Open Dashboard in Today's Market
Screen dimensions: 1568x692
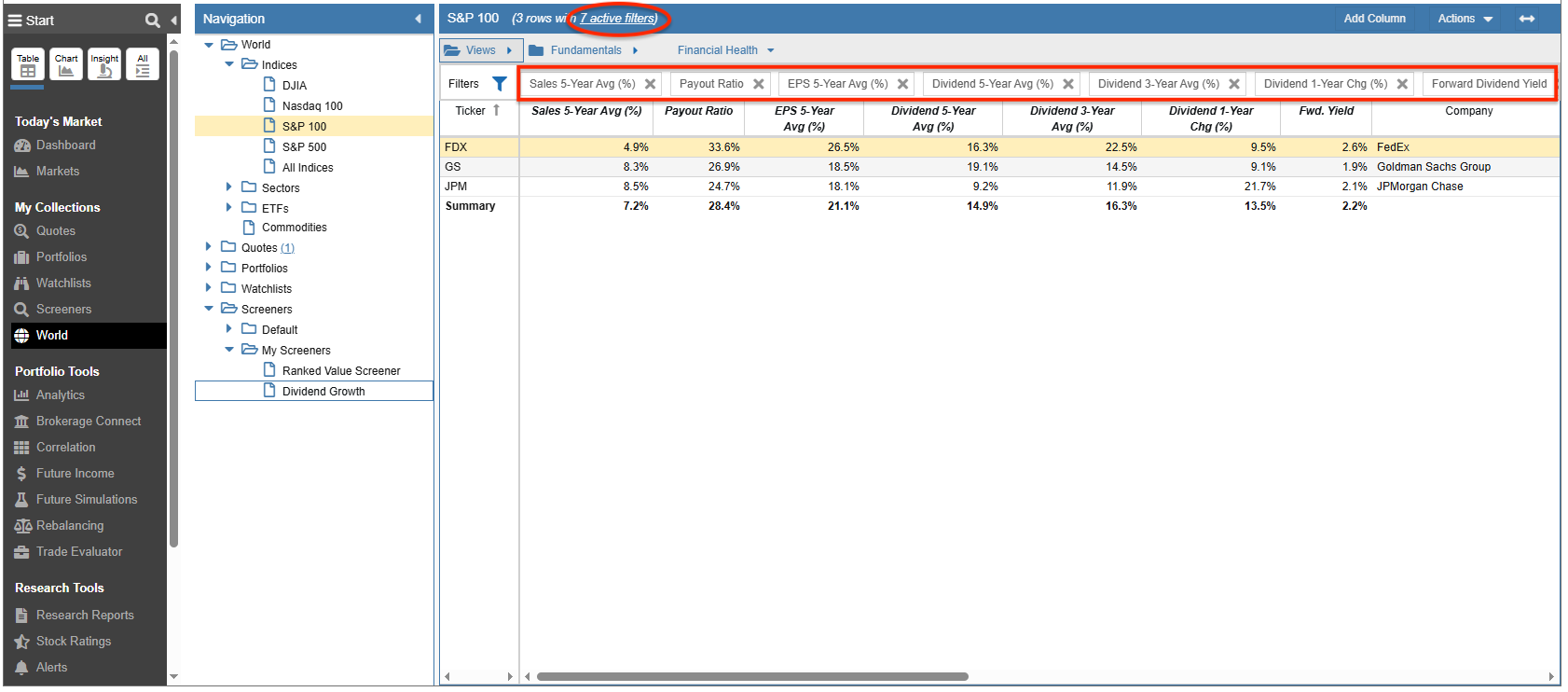pos(65,145)
